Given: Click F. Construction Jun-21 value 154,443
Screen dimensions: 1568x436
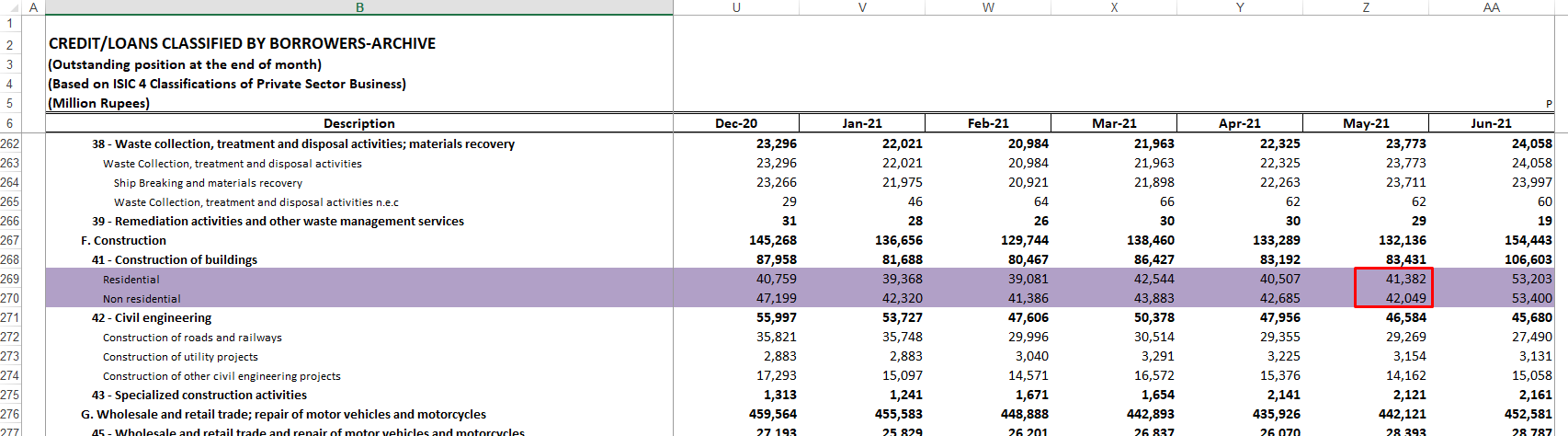Looking at the screenshot, I should [1528, 240].
